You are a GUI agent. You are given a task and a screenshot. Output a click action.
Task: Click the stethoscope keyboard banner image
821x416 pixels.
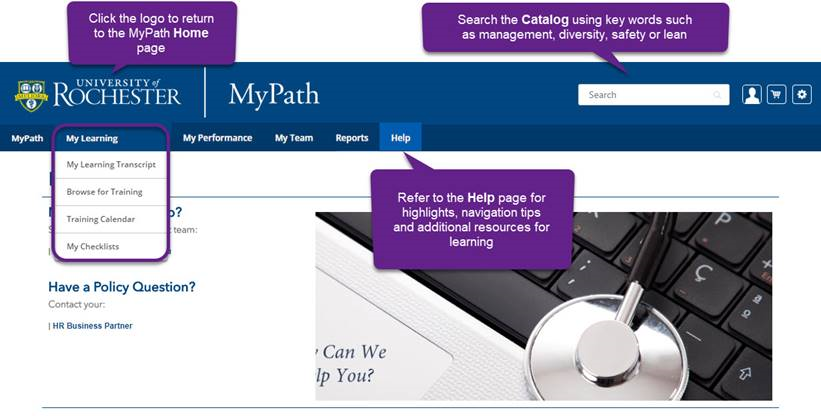click(543, 306)
